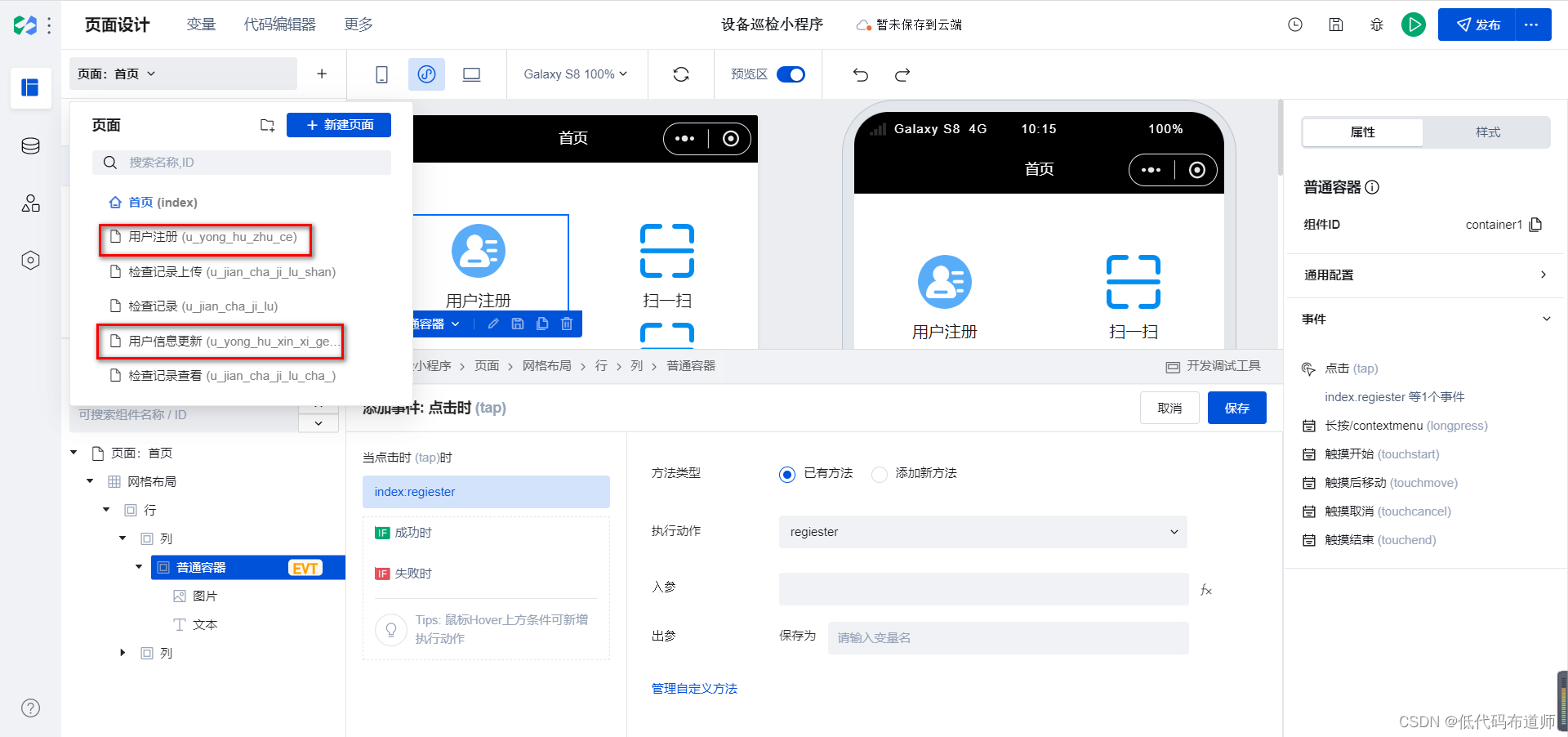Duplicate selected container with copy icon

pos(542,324)
